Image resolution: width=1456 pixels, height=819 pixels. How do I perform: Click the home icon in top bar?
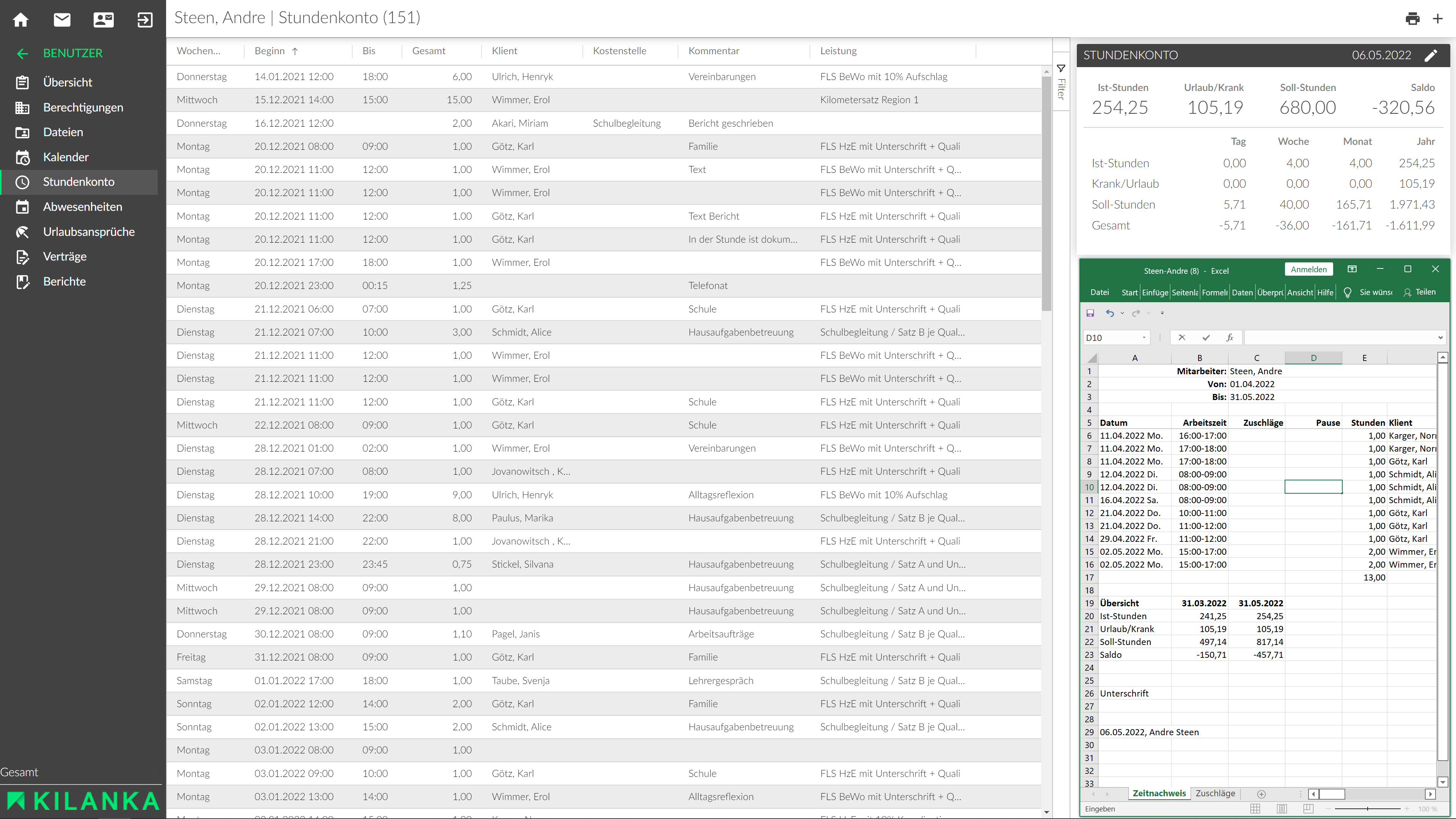pyautogui.click(x=21, y=20)
